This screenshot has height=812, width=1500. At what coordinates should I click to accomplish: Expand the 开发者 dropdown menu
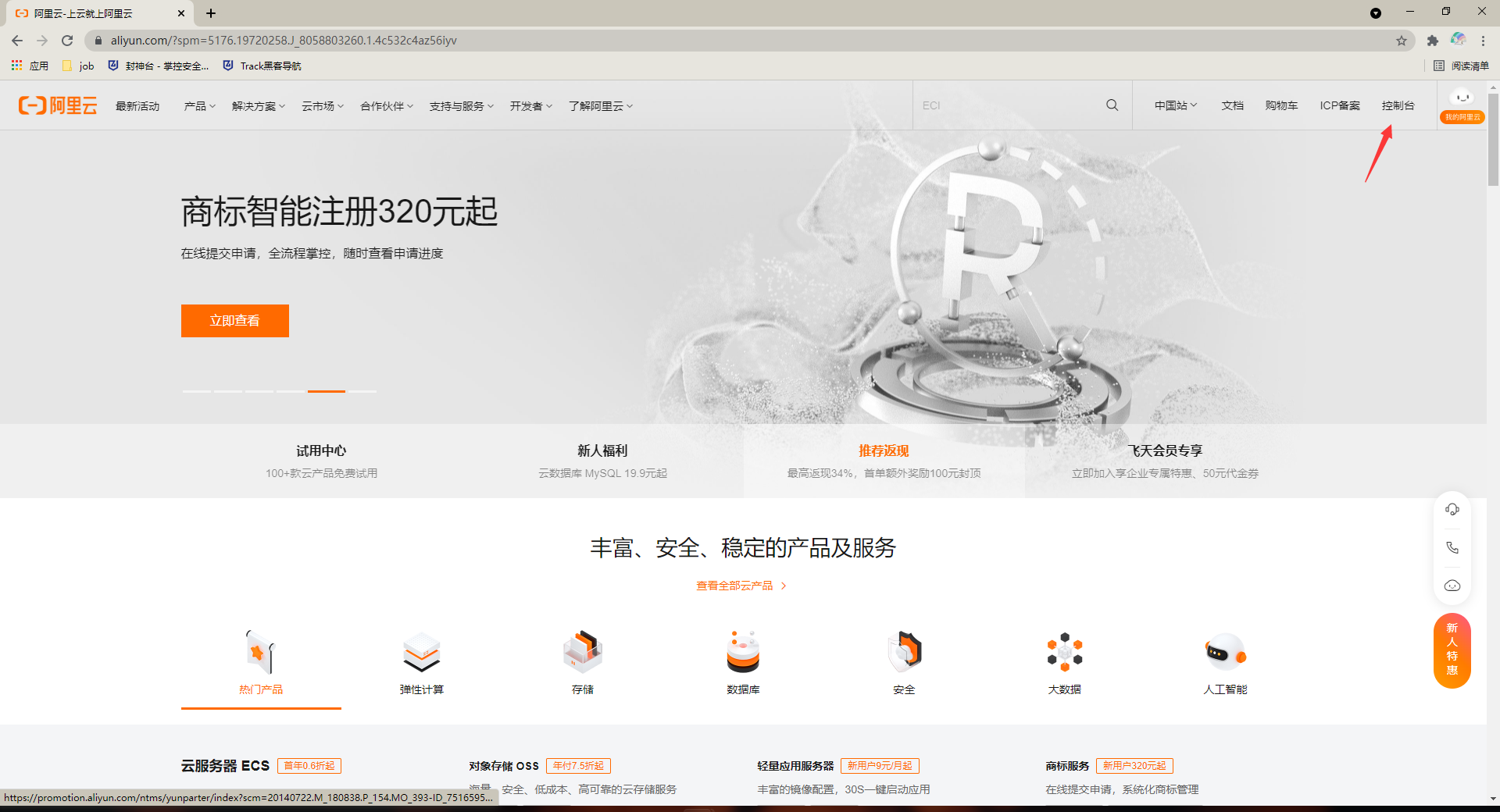(x=531, y=106)
